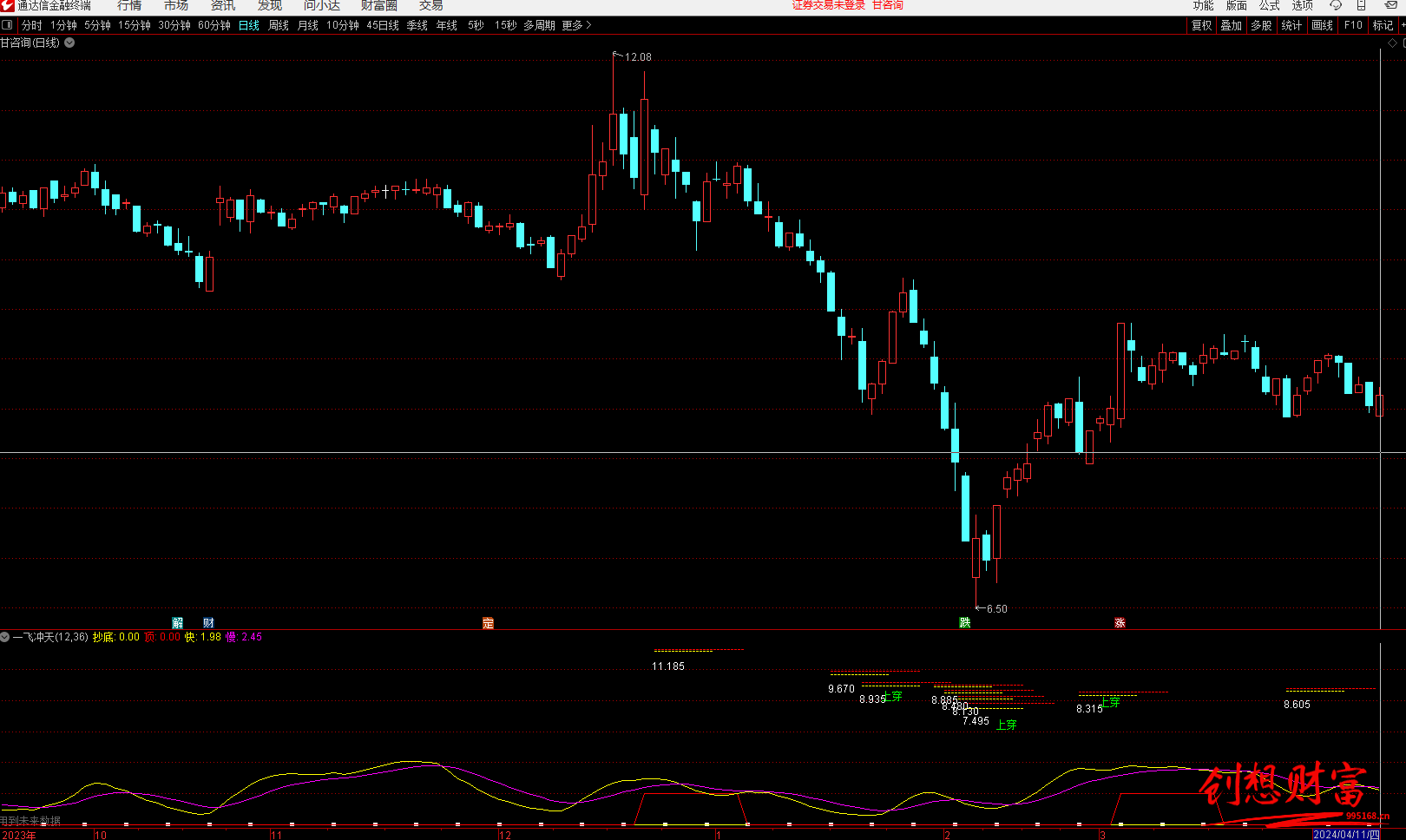Image resolution: width=1406 pixels, height=840 pixels.
Task: Open the 问小达 menu
Action: [x=322, y=5]
